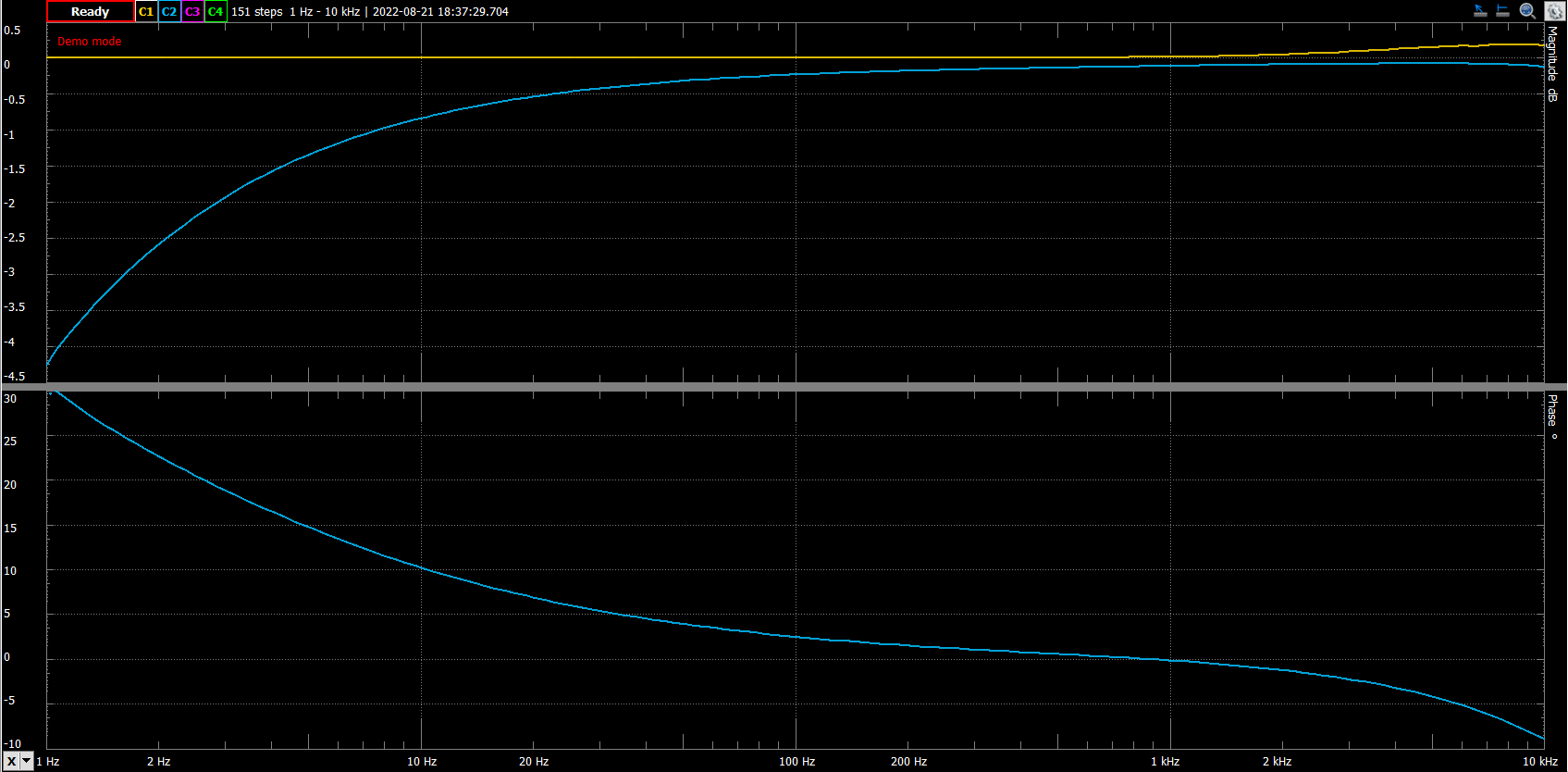Toggle channel C1 trace visibility
This screenshot has height=772, width=1568.
(146, 12)
